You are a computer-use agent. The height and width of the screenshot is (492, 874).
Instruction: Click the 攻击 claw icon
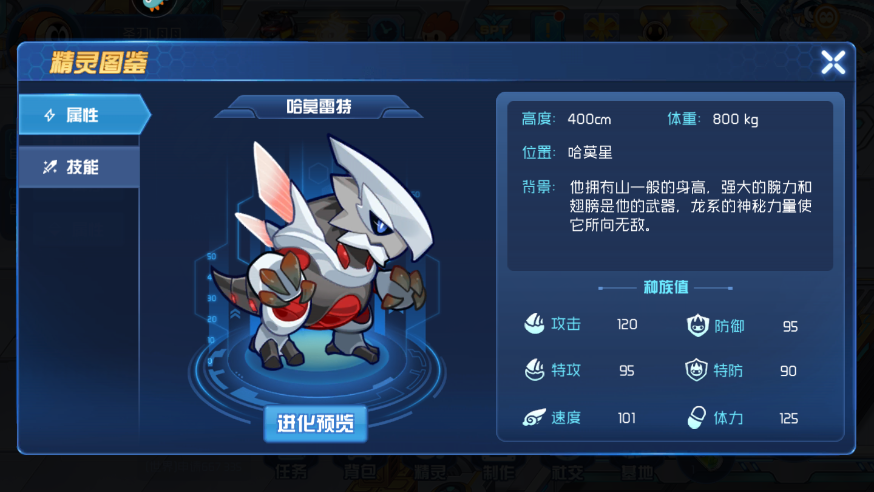pos(534,323)
